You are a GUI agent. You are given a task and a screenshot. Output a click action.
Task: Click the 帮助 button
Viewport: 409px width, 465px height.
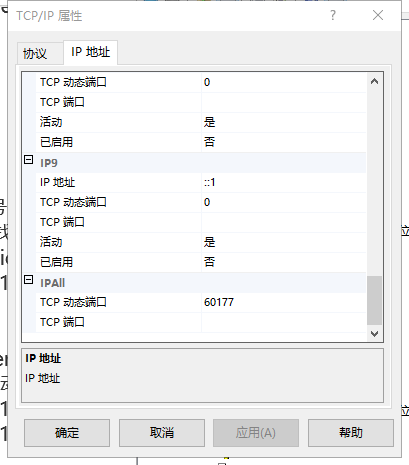[351, 433]
